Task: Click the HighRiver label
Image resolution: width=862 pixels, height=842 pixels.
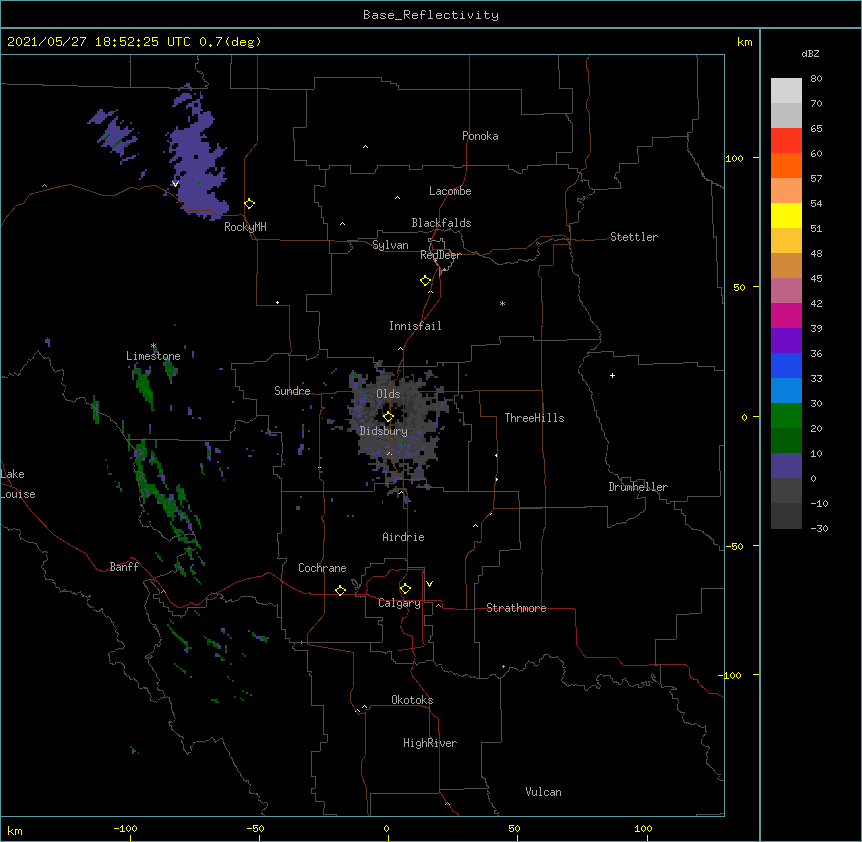Action: click(430, 743)
